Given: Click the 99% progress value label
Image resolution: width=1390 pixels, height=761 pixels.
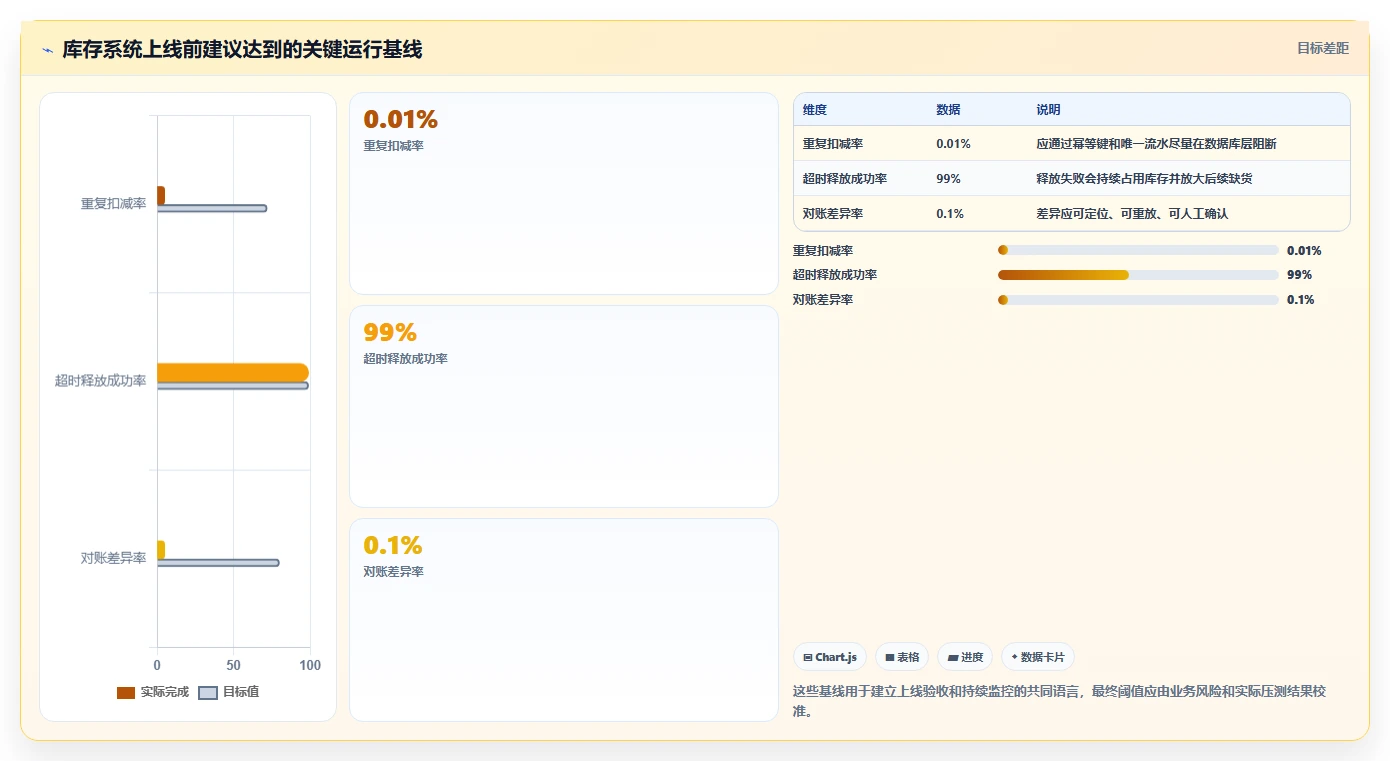Looking at the screenshot, I should tap(1299, 275).
